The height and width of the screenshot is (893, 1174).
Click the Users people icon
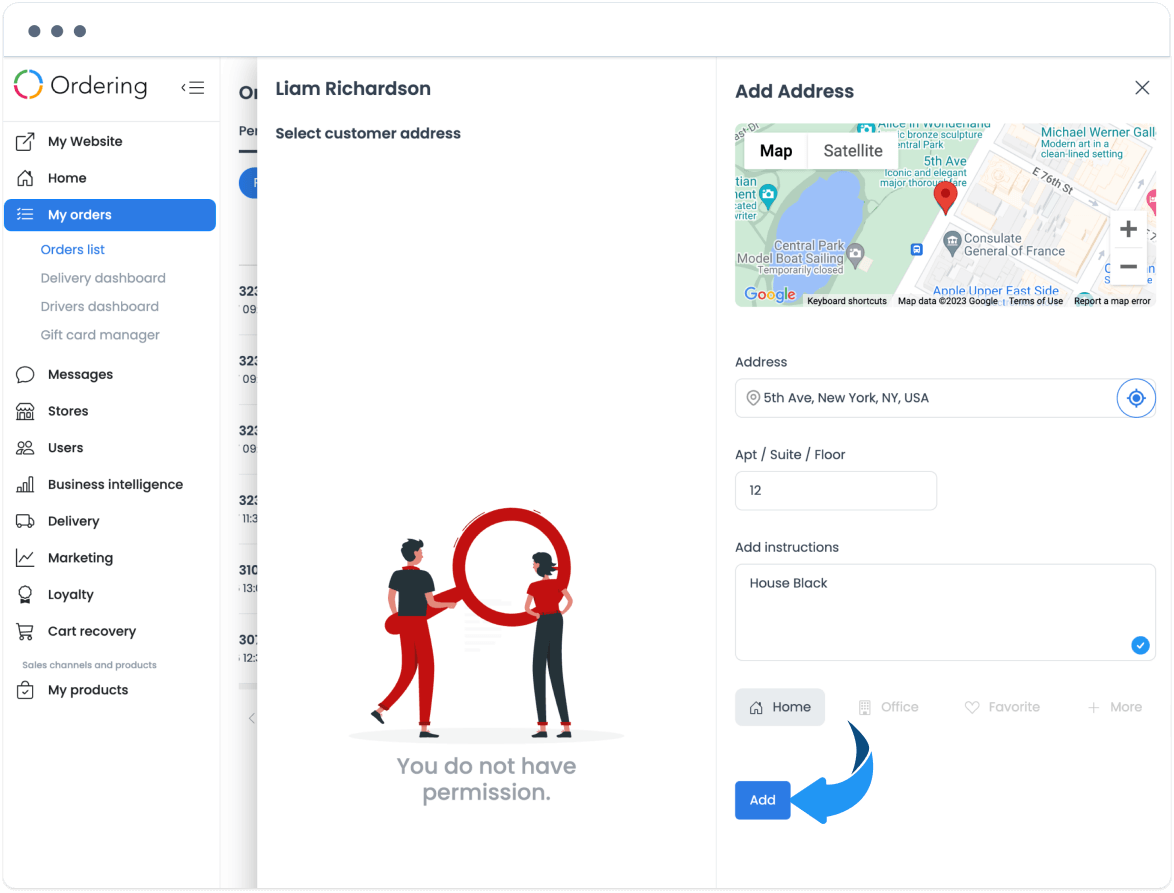tap(25, 448)
